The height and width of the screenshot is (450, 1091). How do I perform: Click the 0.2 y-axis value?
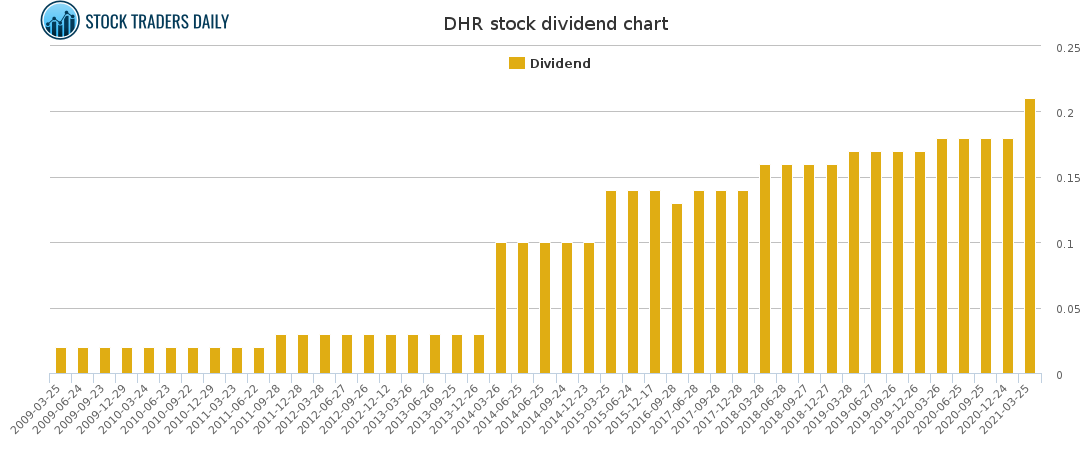tap(1065, 113)
